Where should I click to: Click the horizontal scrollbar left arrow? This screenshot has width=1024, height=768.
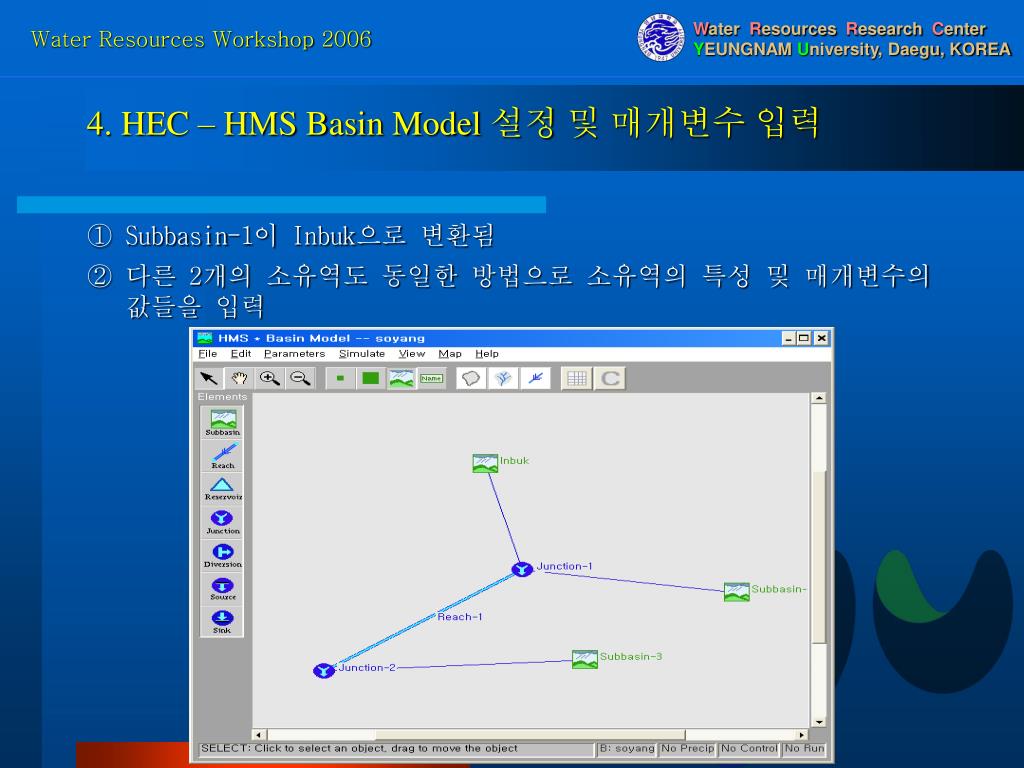[259, 735]
